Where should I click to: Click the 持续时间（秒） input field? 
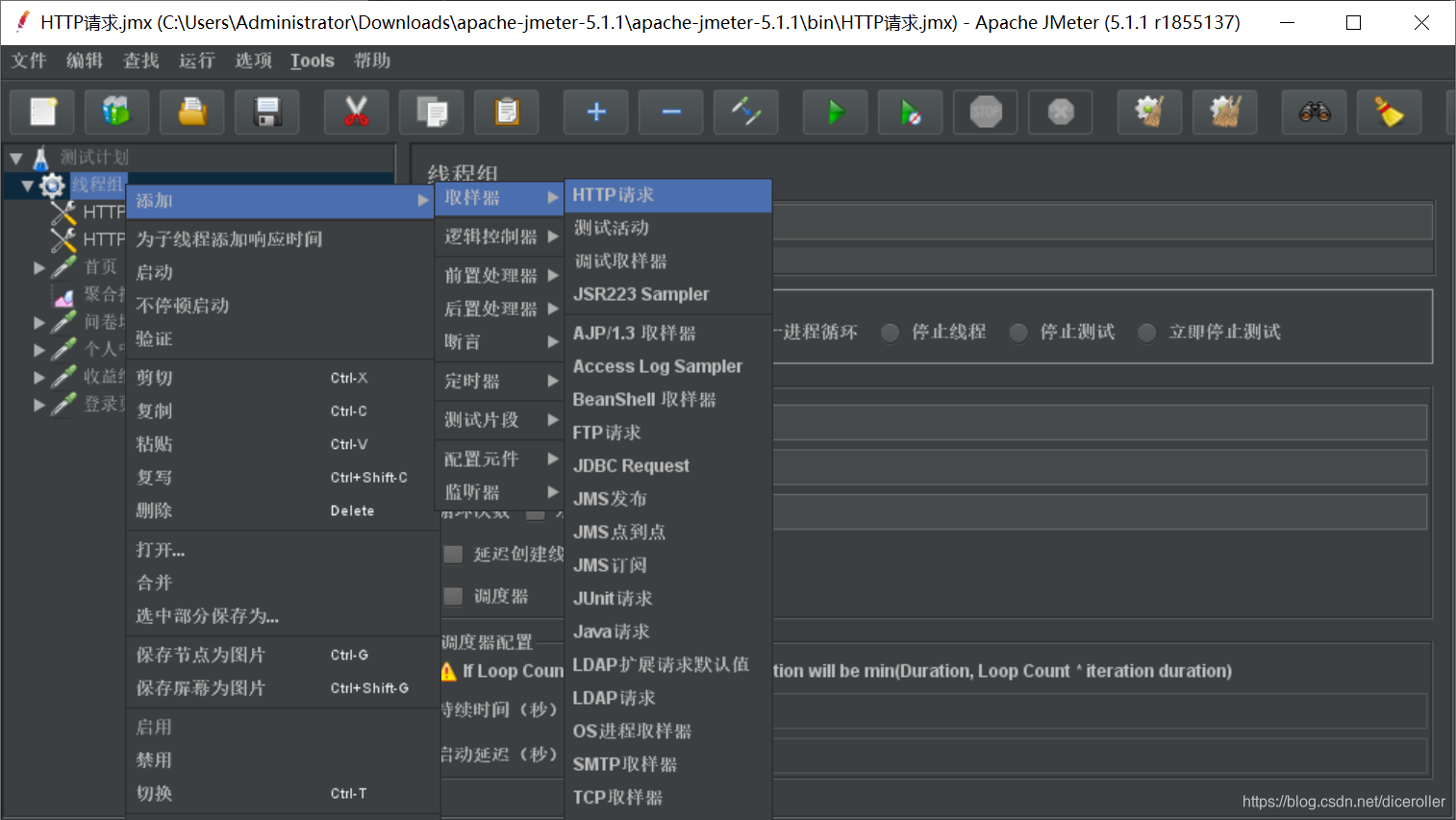(x=1099, y=710)
